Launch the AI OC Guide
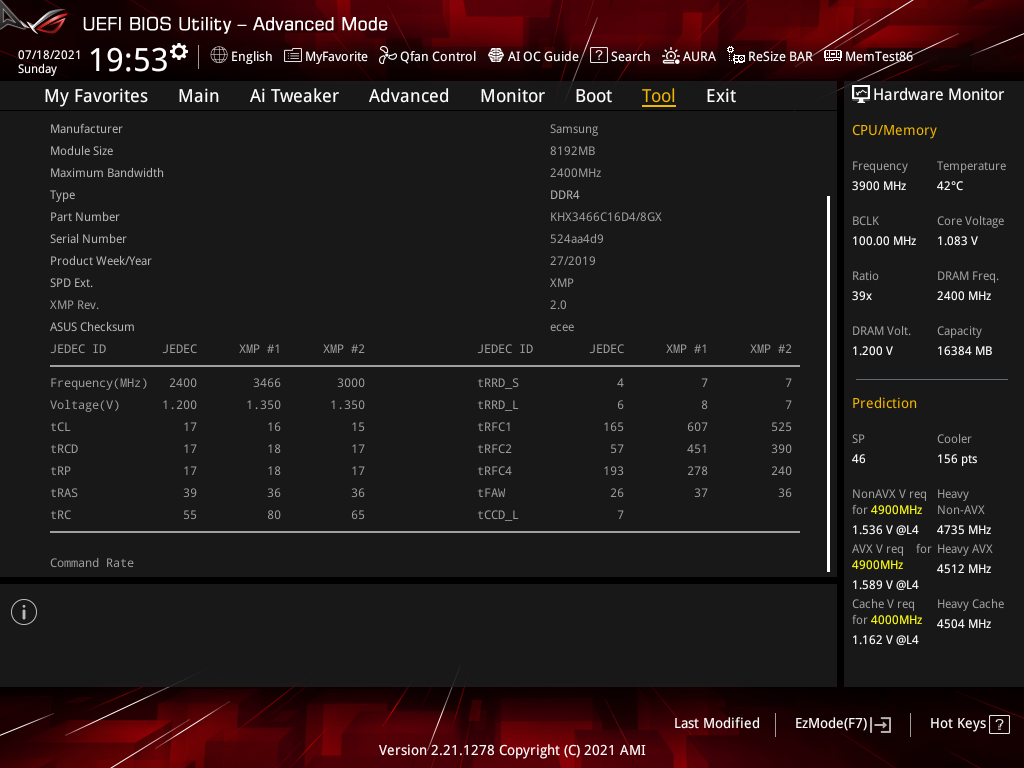Screen dimensions: 1024x768 533,56
